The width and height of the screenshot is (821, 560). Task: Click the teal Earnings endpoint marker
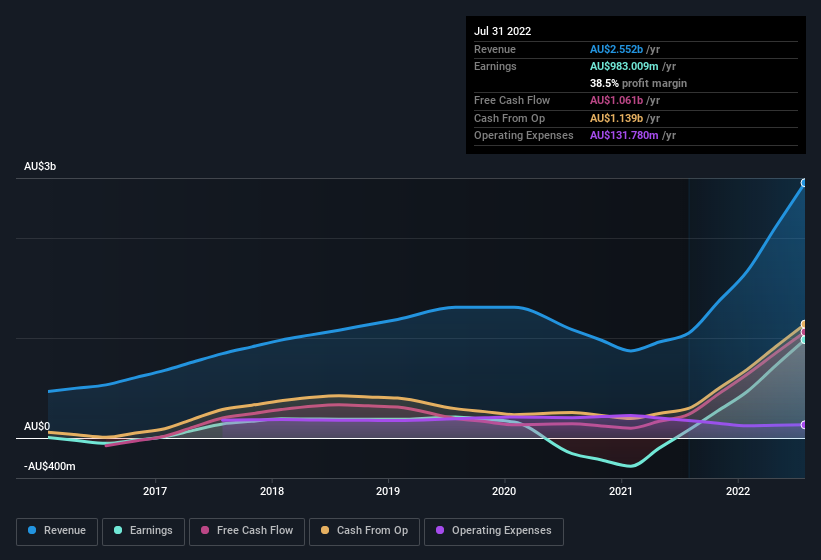[x=804, y=340]
